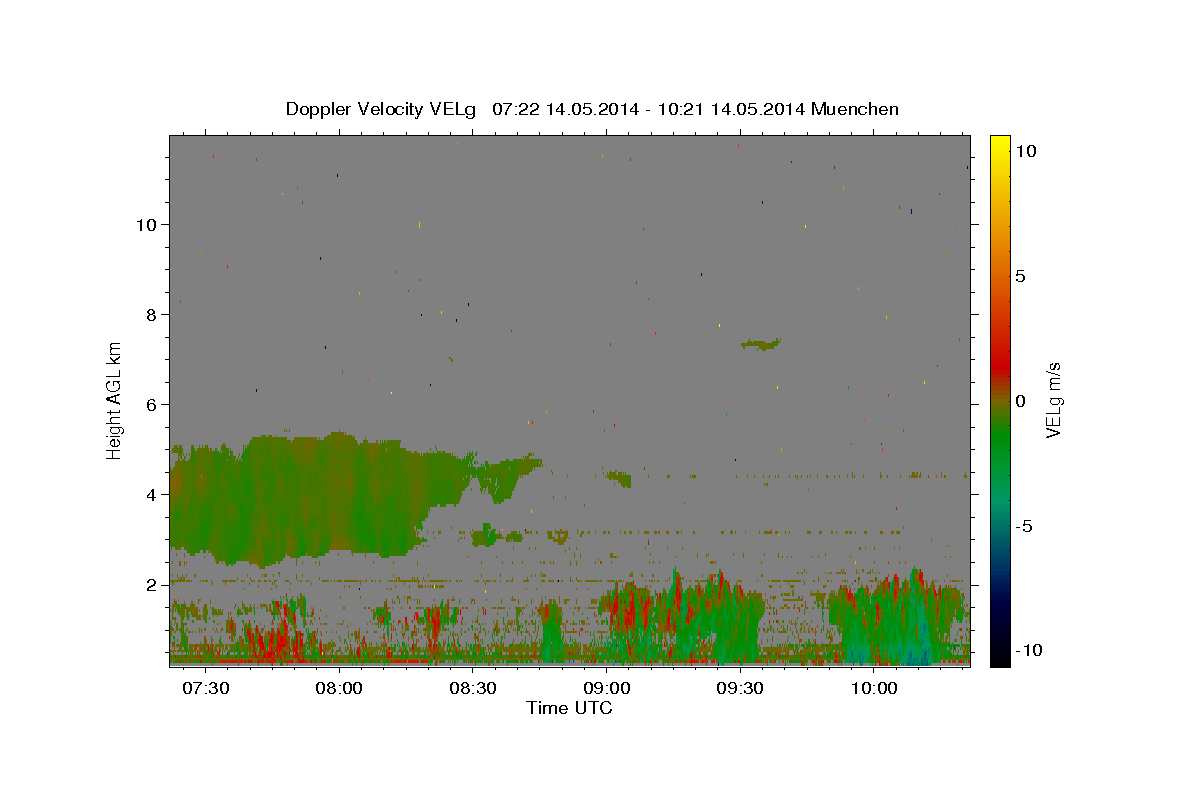This screenshot has height=800, width=1200.
Task: Click the 09:30 time tick label
Action: [741, 689]
